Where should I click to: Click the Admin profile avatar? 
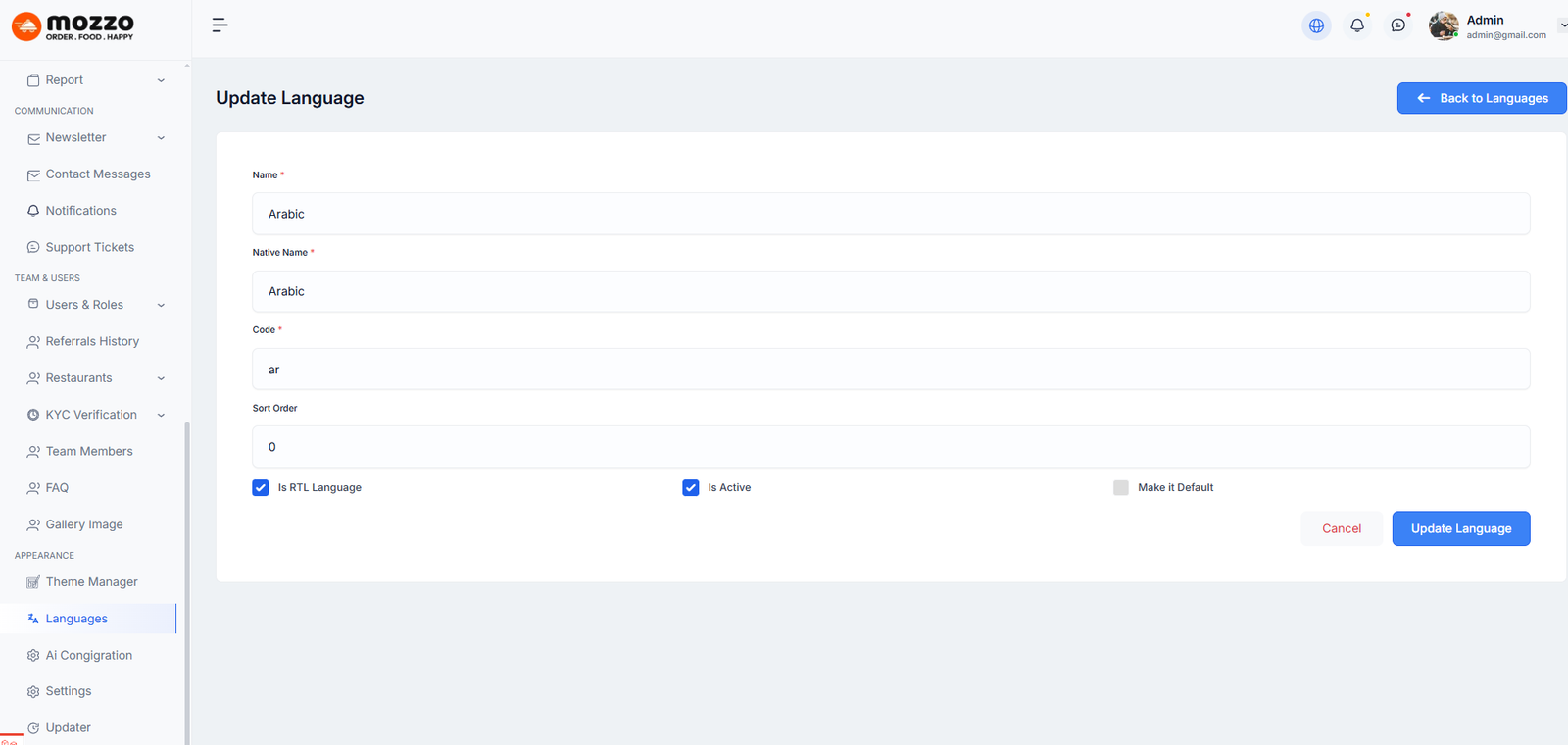pyautogui.click(x=1443, y=26)
